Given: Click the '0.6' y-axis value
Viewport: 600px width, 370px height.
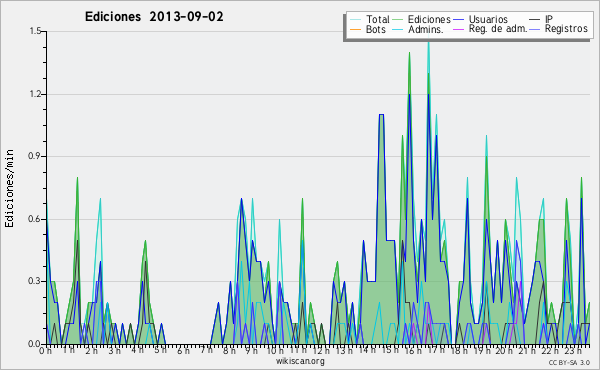Looking at the screenshot, I should pos(35,219).
